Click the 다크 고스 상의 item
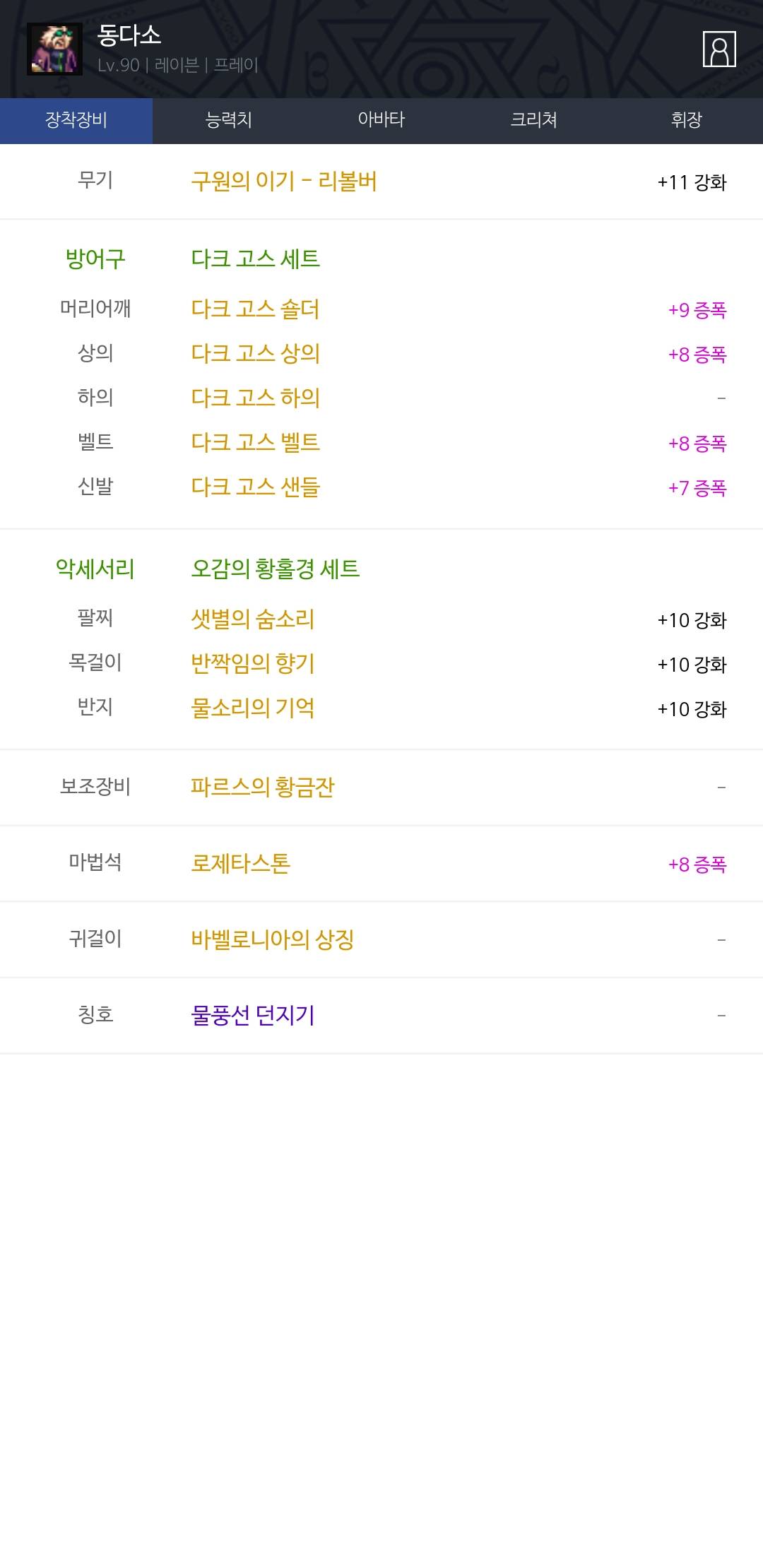This screenshot has height=1568, width=763. pyautogui.click(x=255, y=353)
